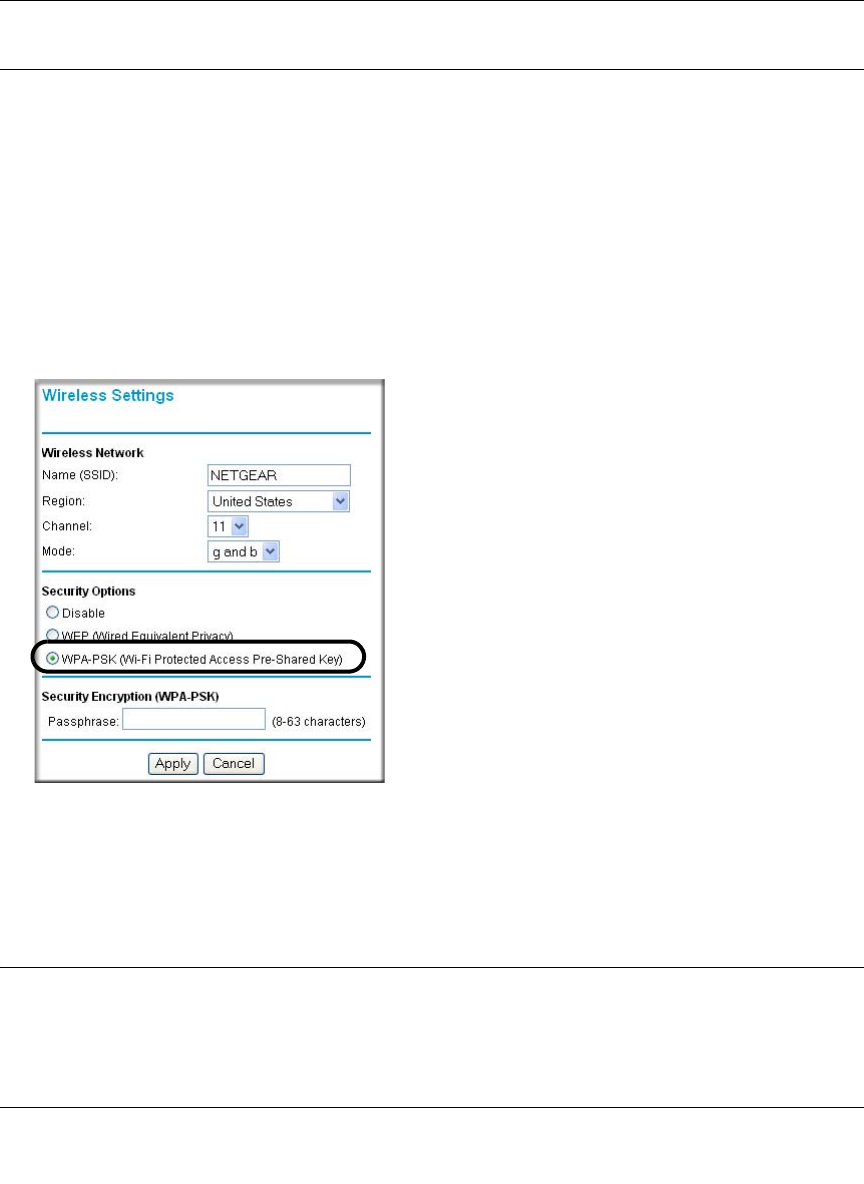Click the Security Encryption (WPA-PSK) label

(130, 697)
